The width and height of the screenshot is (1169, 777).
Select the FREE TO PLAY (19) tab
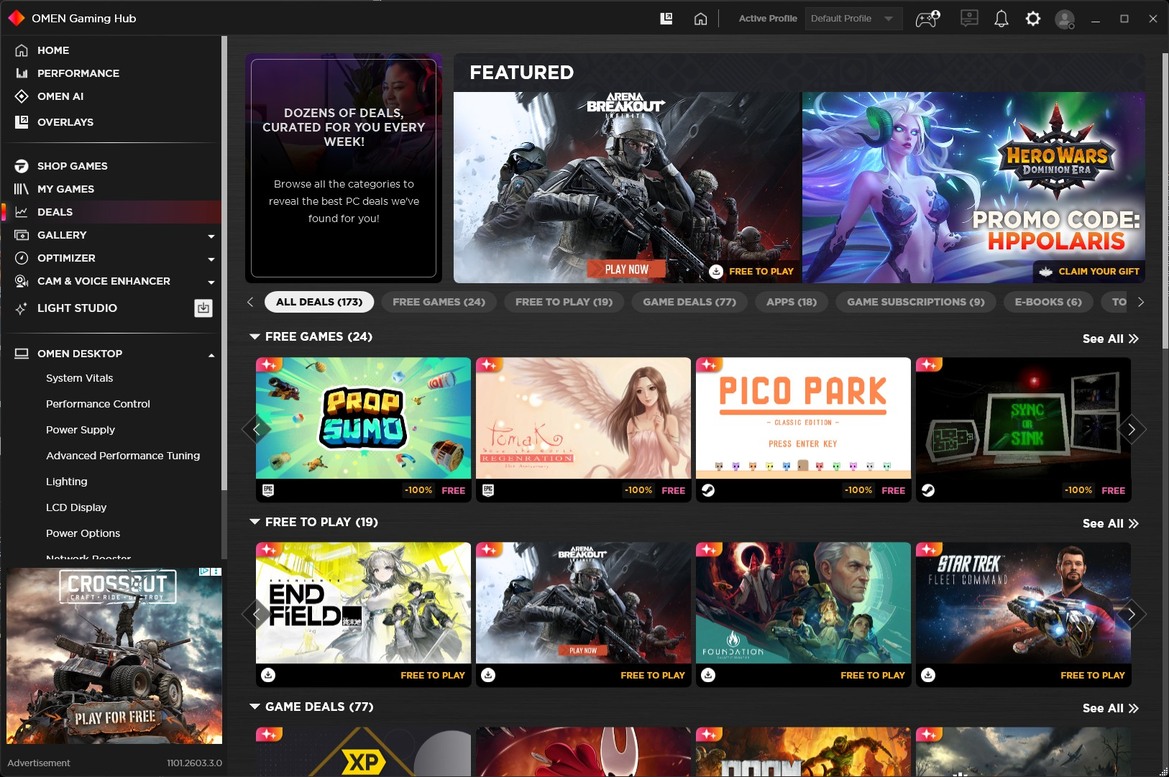click(564, 302)
